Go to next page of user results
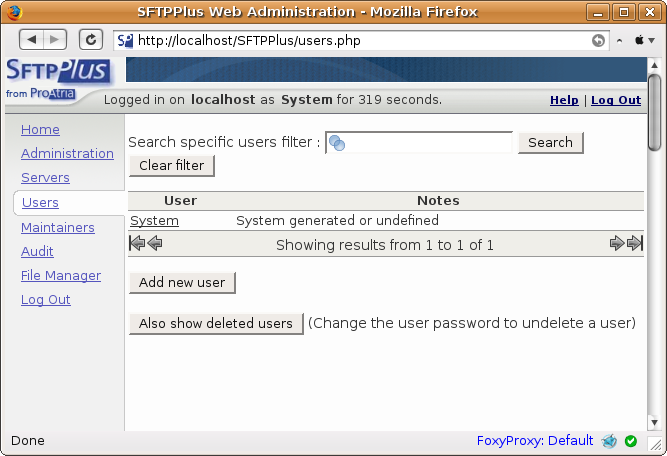This screenshot has width=667, height=456. (617, 243)
